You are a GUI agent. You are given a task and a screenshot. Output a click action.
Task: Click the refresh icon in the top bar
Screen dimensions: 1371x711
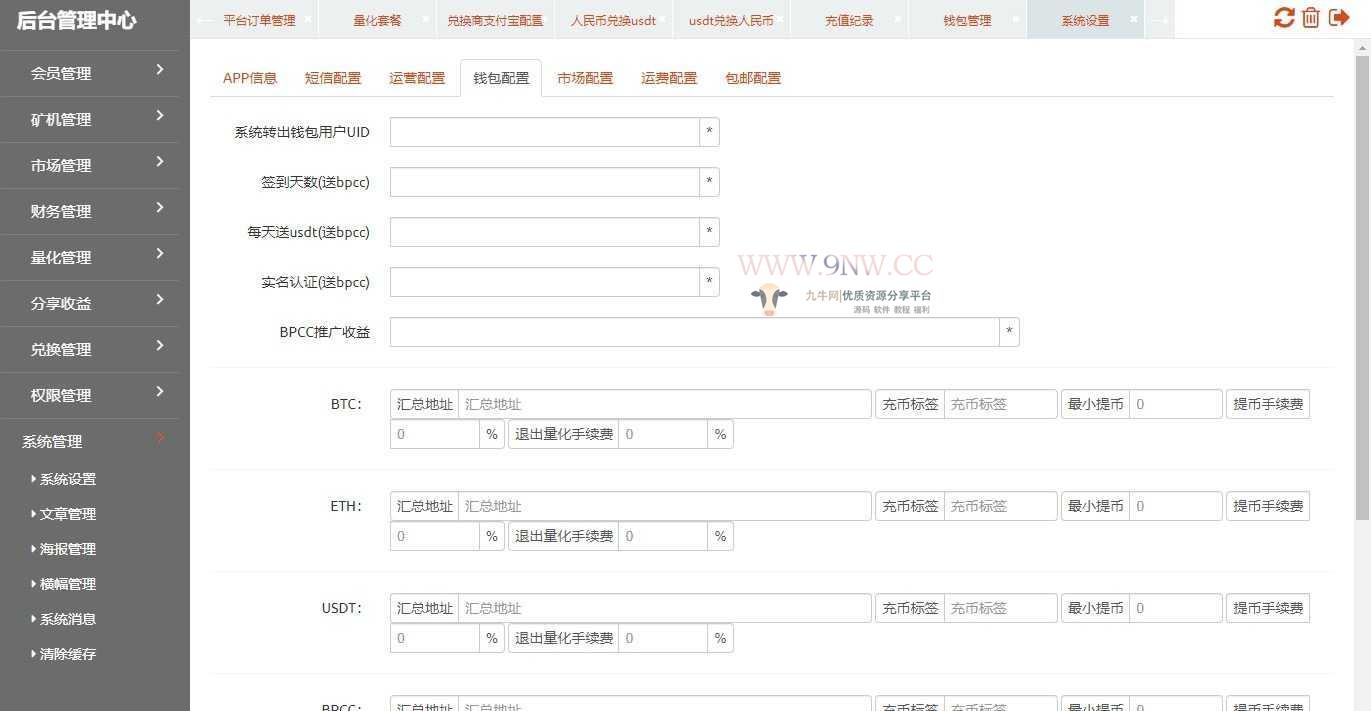1284,17
